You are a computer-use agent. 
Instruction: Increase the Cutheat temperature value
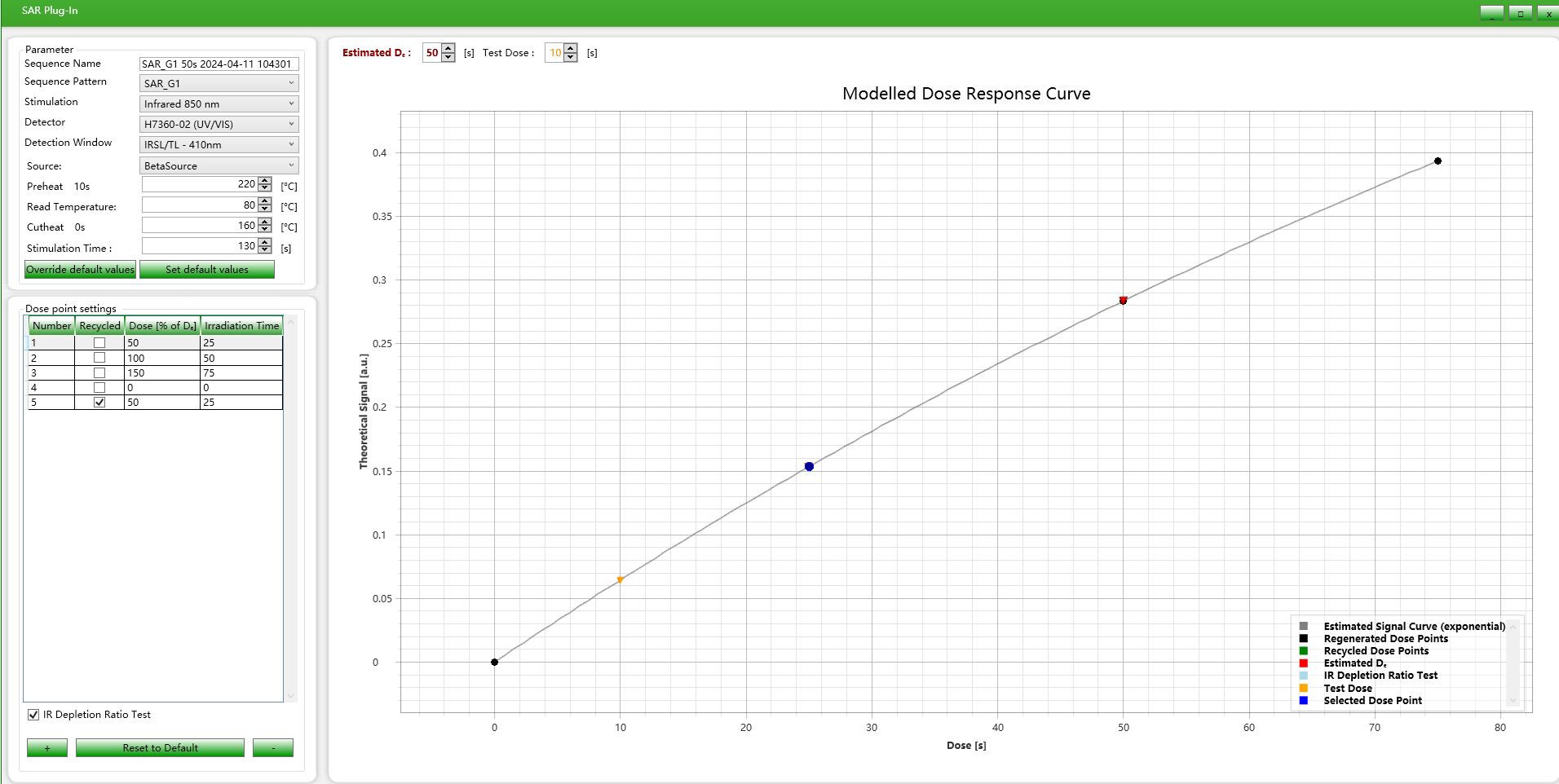(x=265, y=222)
